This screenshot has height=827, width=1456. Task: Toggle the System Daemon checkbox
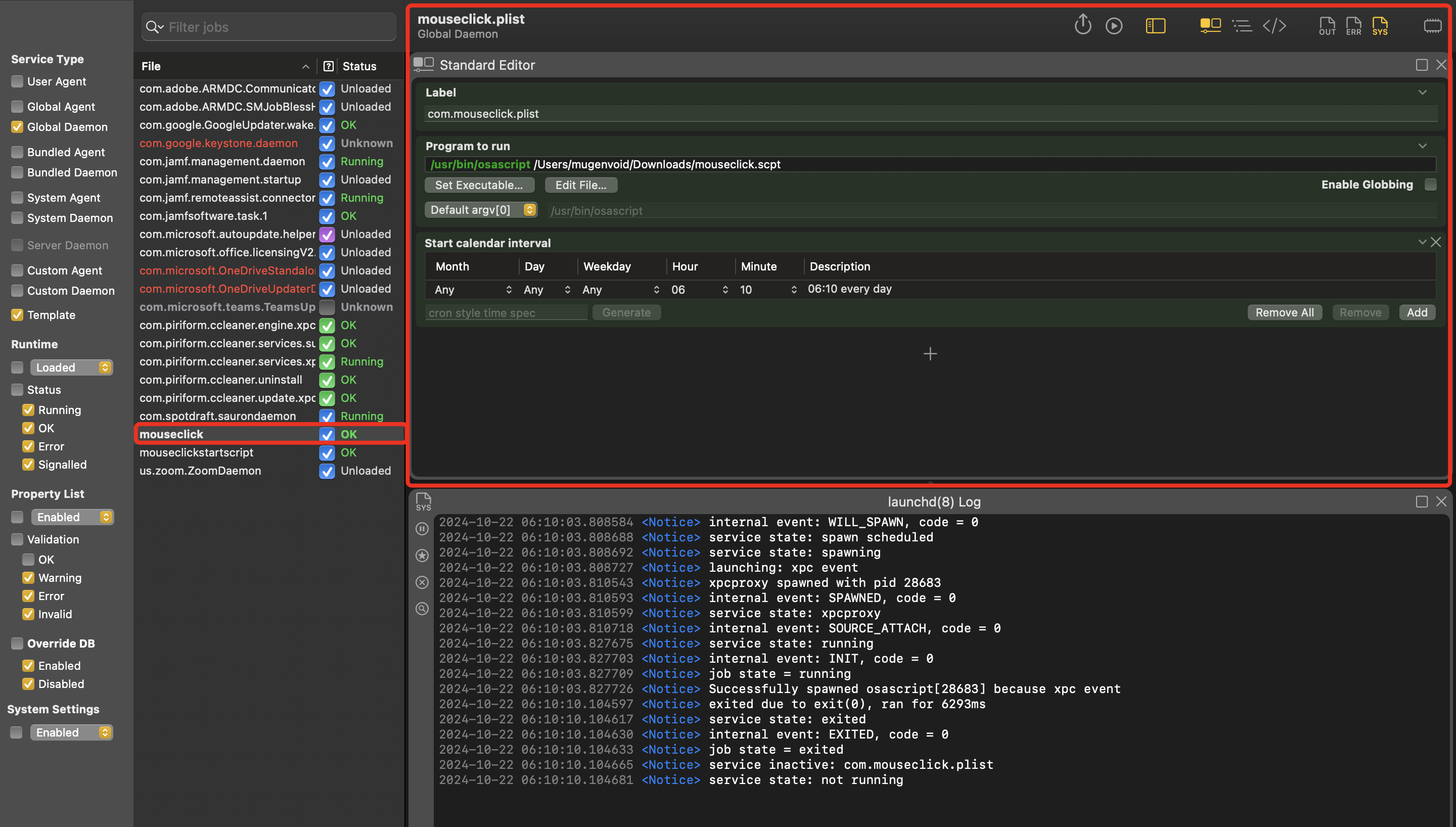18,217
